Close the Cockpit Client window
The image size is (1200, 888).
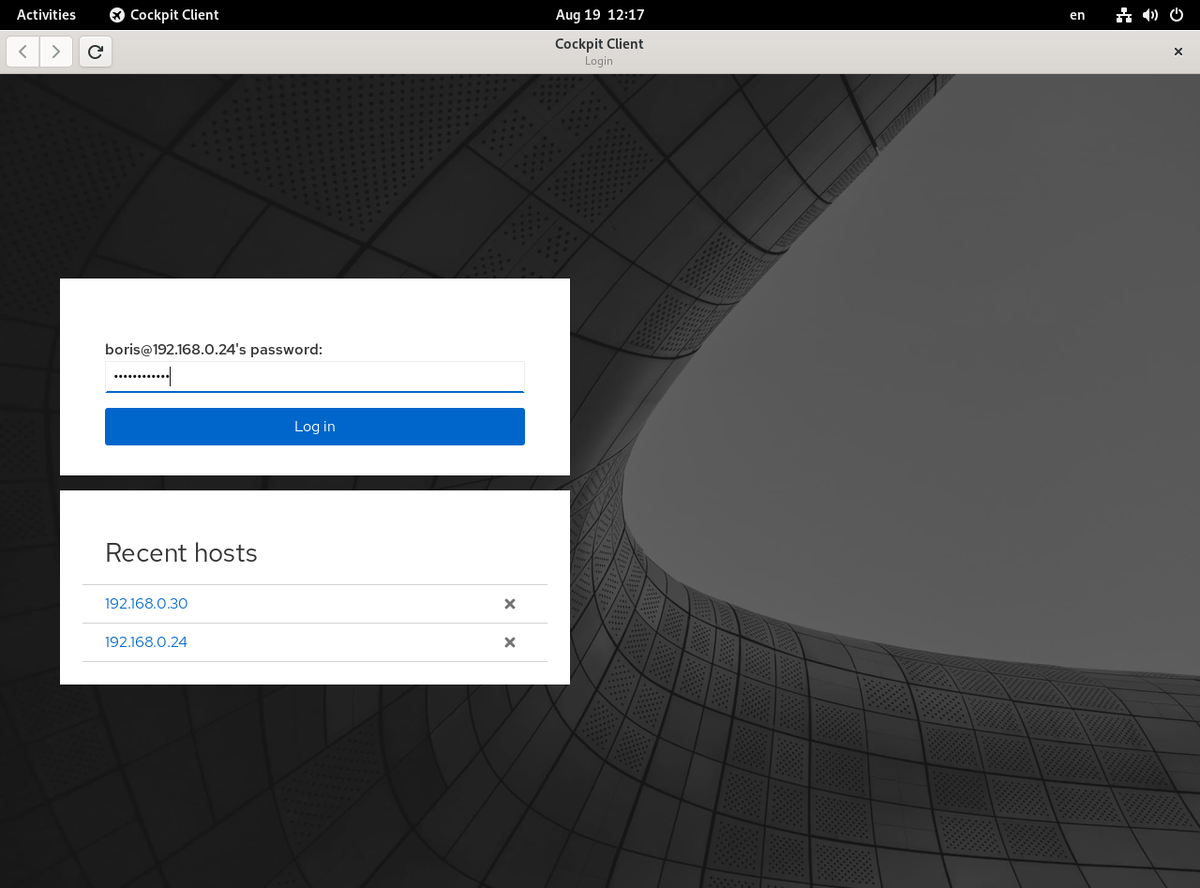(x=1177, y=52)
